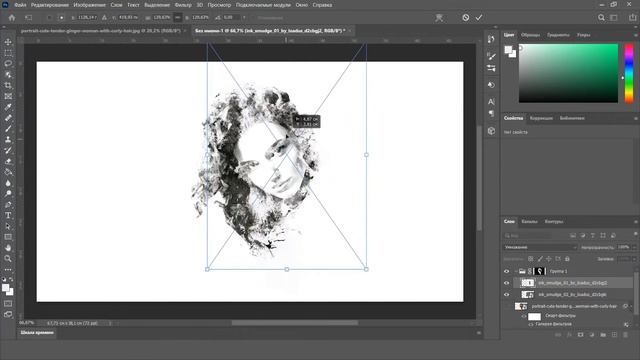Toggle the link between width and height scale
This screenshot has width=640, height=360.
178,18
